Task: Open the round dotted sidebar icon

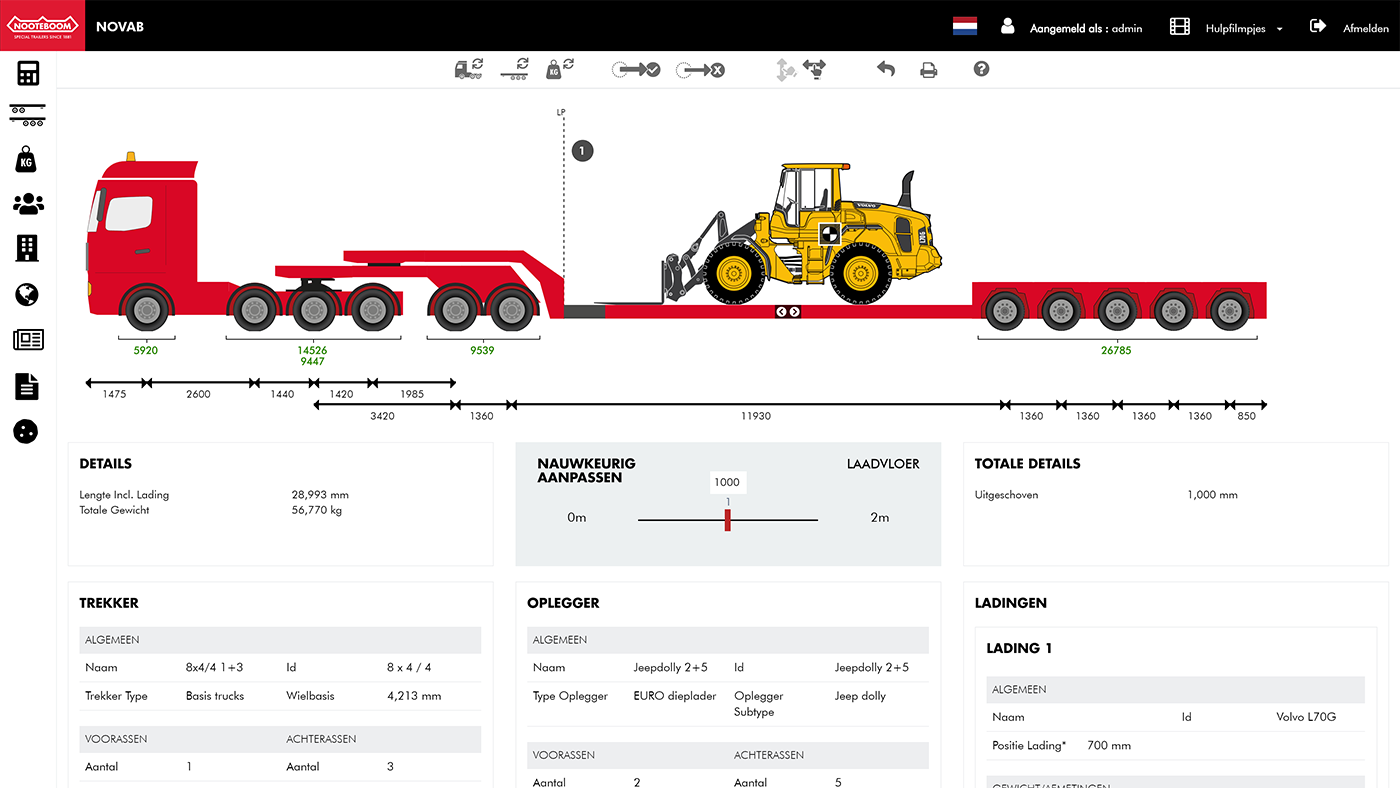Action: pyautogui.click(x=27, y=432)
